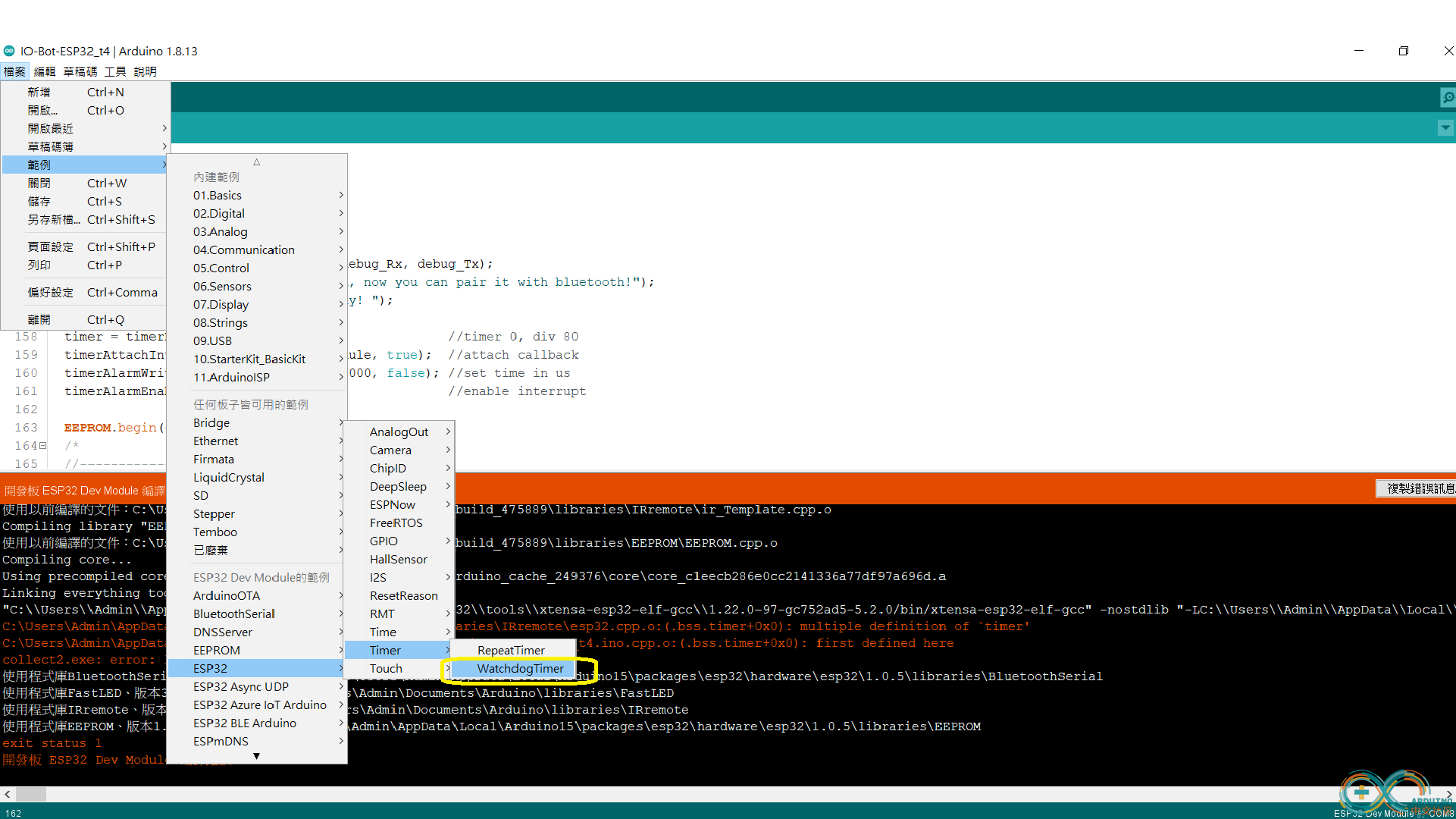Expand ESP32 Async UDP examples
The width and height of the screenshot is (1456, 819).
coord(257,686)
